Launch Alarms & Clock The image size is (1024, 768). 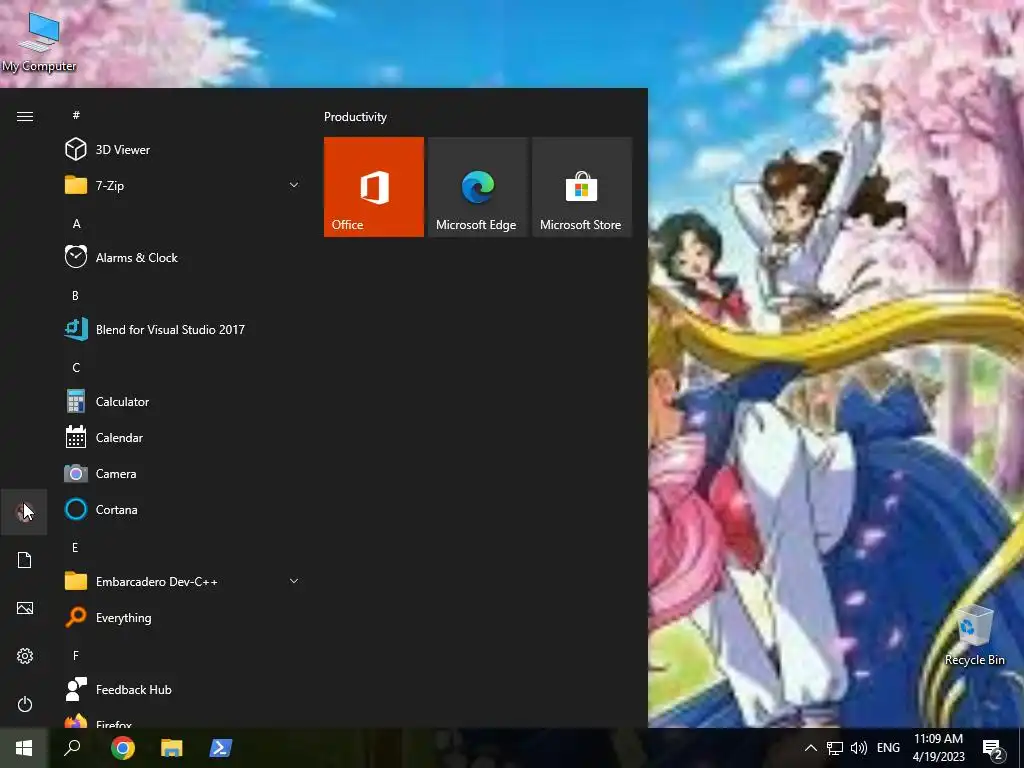tap(182, 257)
